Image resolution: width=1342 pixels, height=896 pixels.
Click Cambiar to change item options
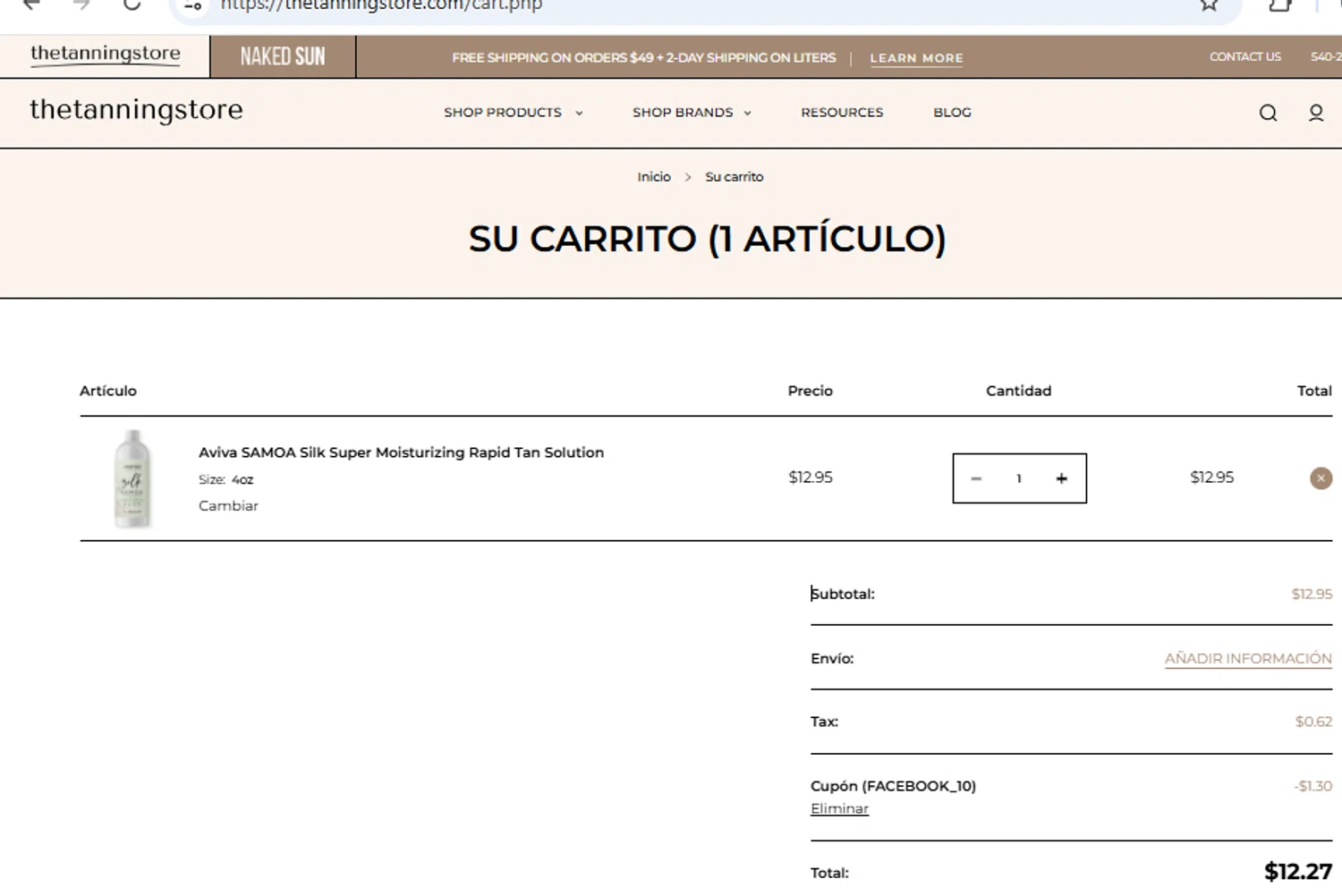(x=228, y=506)
